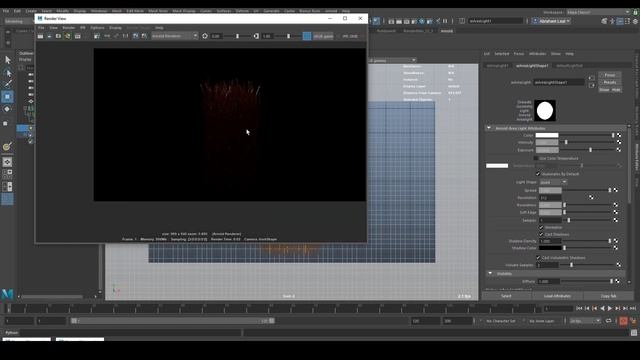640x360 pixels.
Task: Open the menu set dropdown at top left
Action: 18,21
